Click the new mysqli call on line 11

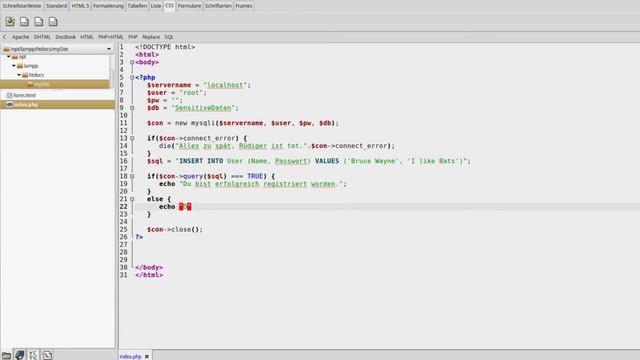click(x=195, y=123)
